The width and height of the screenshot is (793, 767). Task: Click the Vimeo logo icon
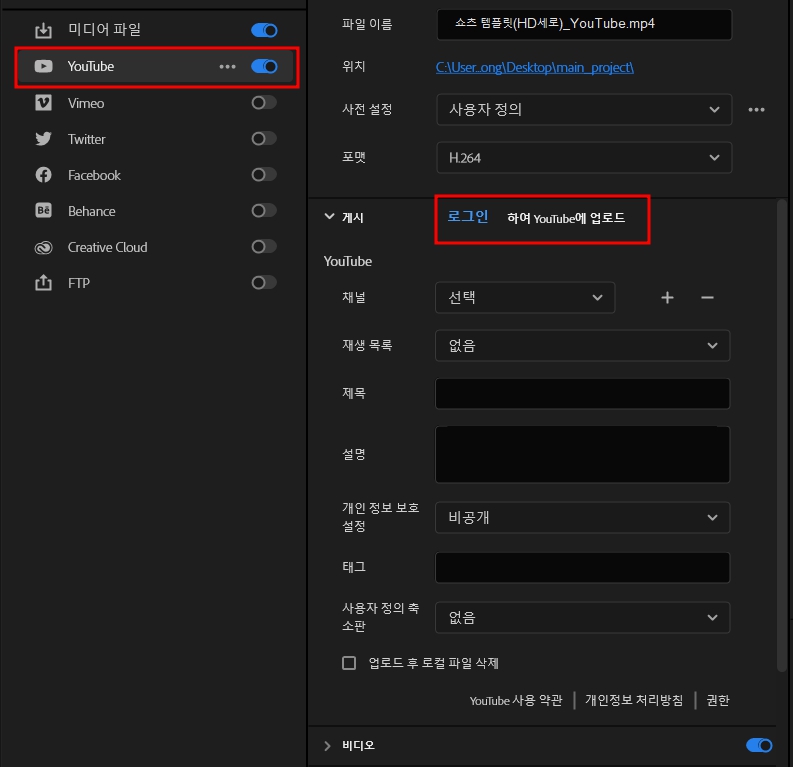43,103
